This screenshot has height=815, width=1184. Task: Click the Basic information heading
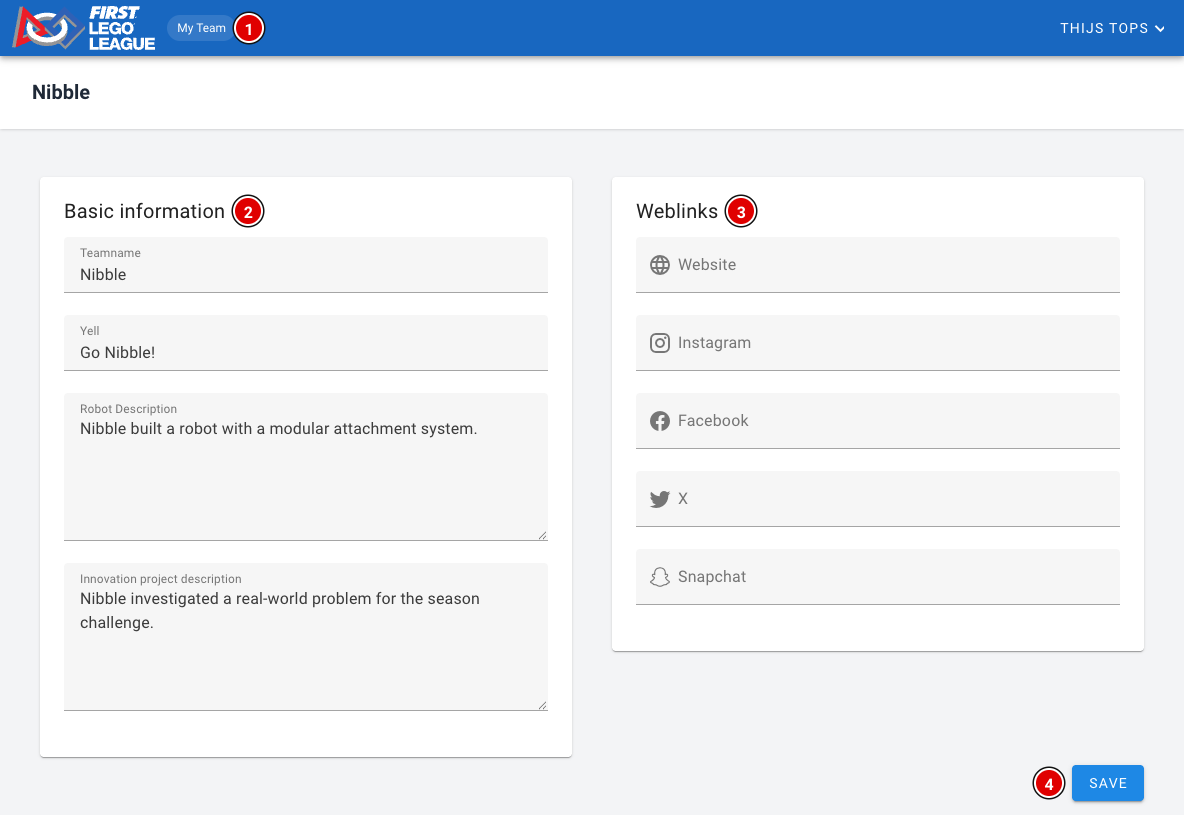coord(144,211)
